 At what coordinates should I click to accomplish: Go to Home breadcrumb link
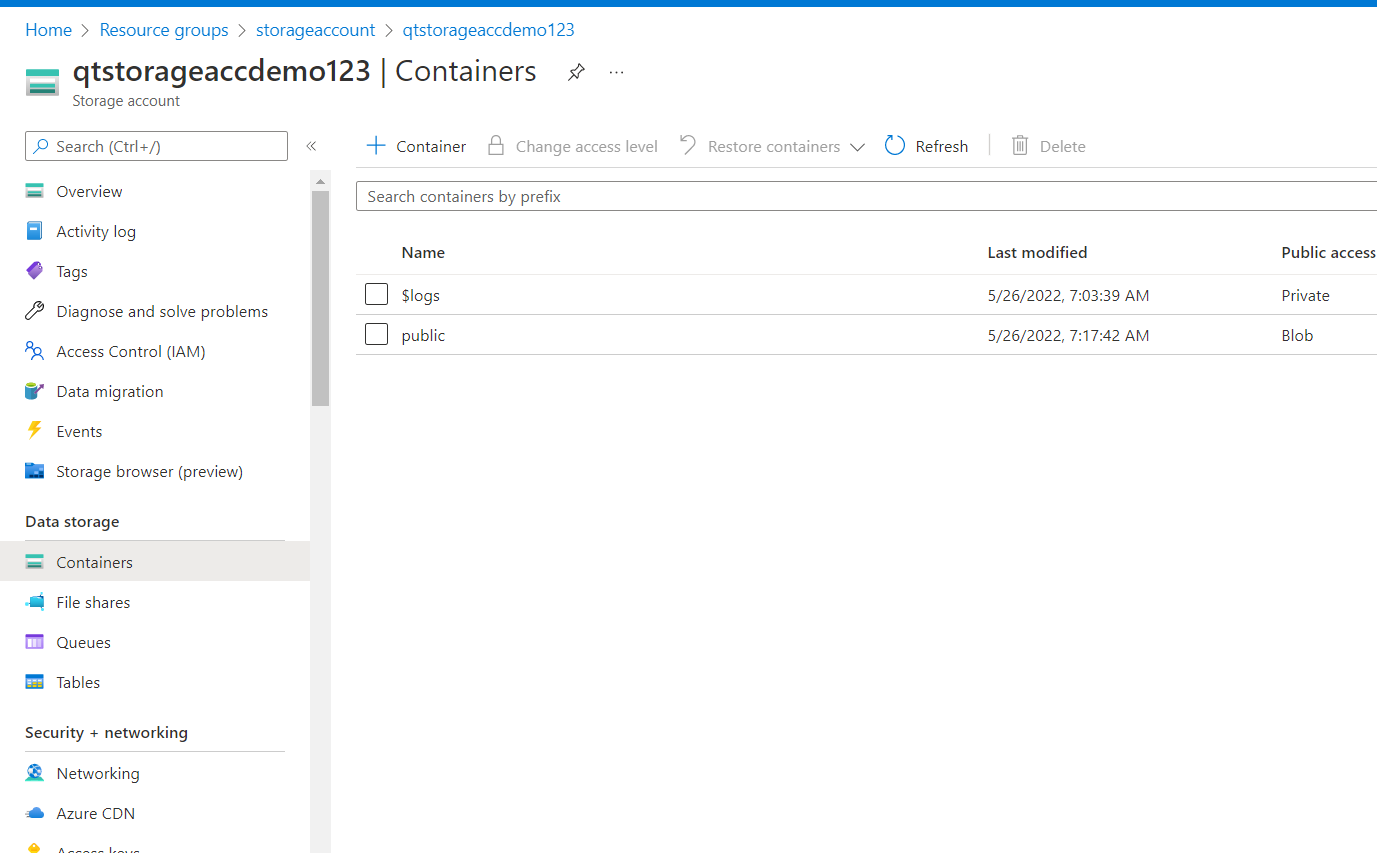pos(48,30)
